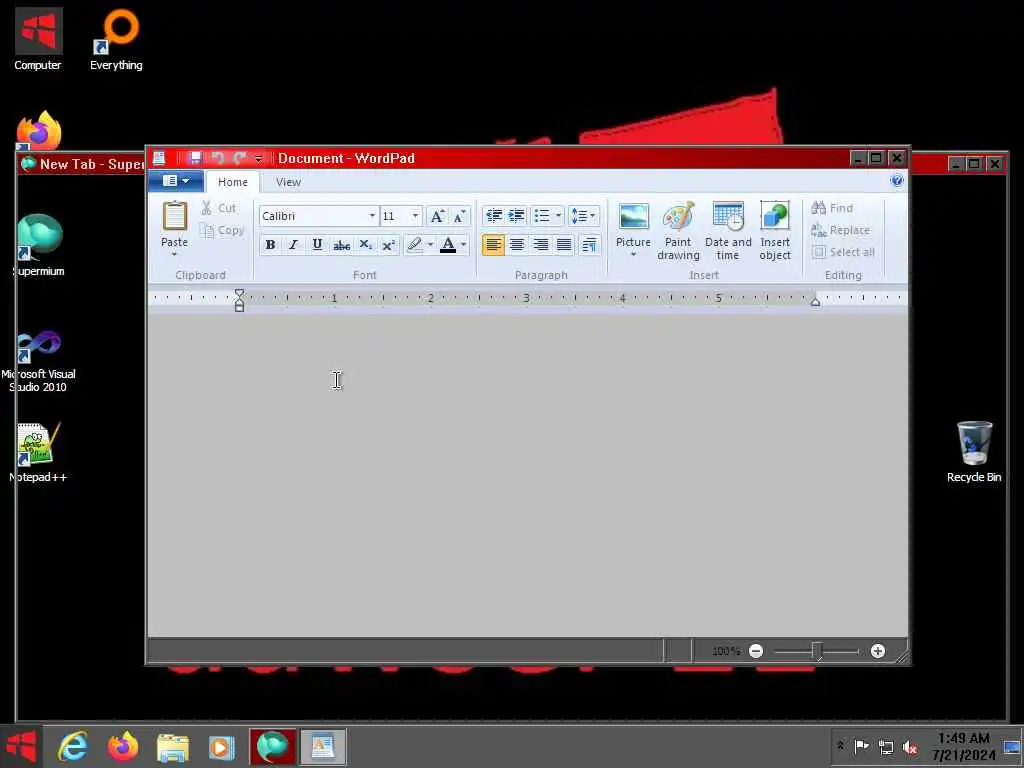Toggle subscript formatting

coord(365,245)
